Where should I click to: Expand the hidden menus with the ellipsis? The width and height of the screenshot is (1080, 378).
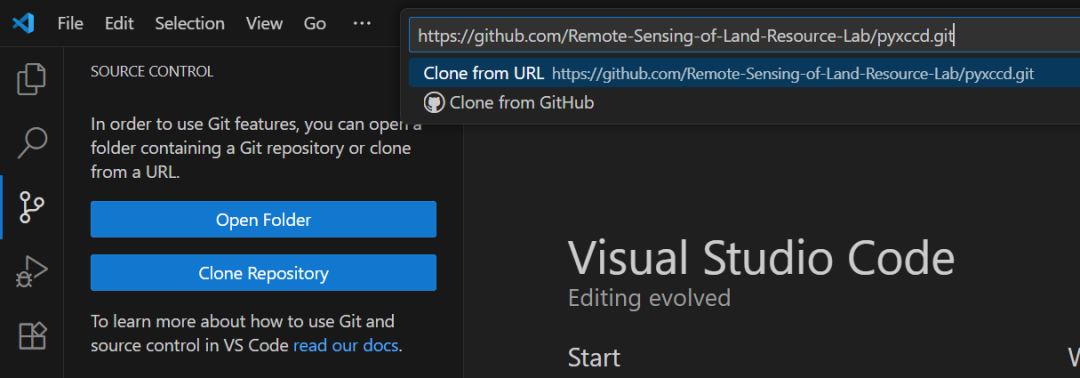point(362,23)
